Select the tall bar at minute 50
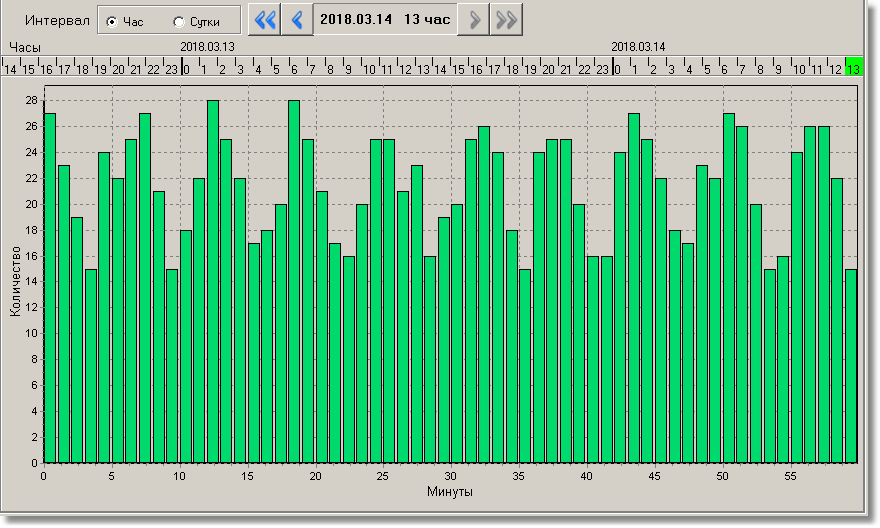Viewport: 880px width, 528px height. pos(729,288)
